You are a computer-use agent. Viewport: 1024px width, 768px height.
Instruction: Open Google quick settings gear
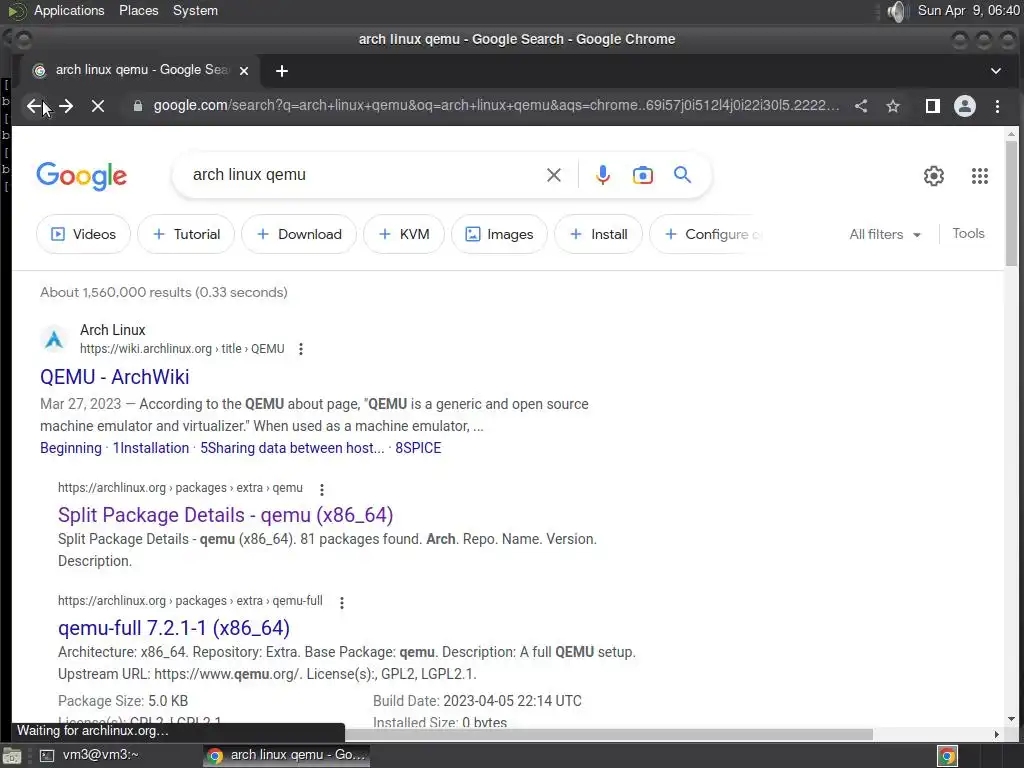tap(934, 176)
